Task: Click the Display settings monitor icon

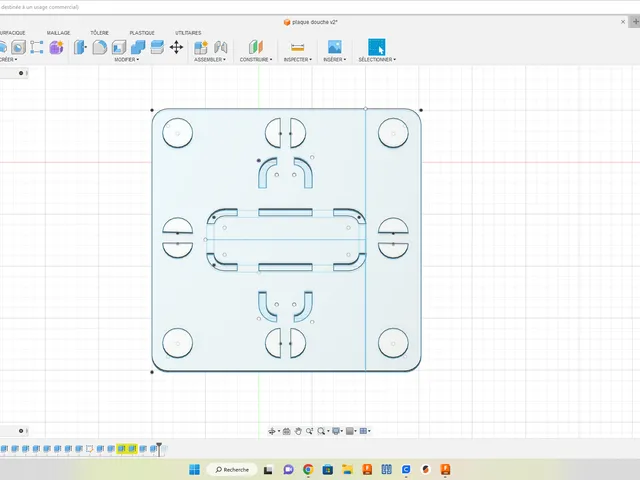Action: (x=336, y=431)
